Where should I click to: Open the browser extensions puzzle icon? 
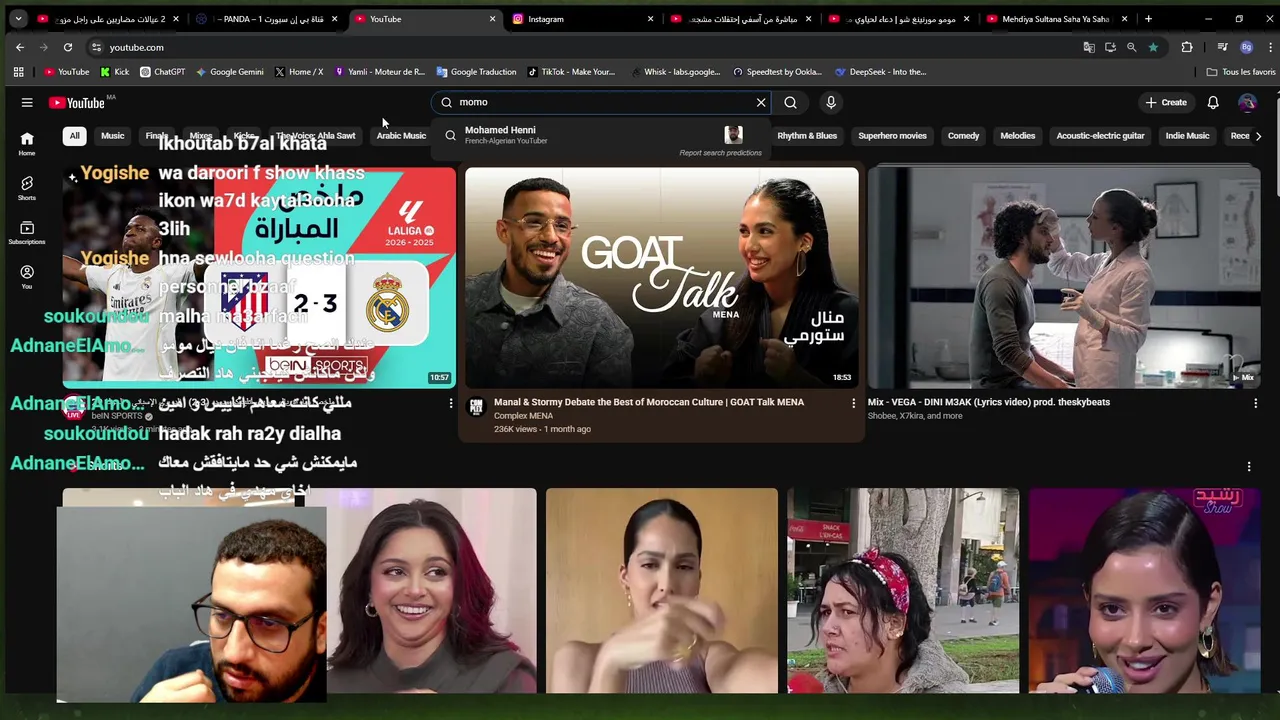coord(1187,47)
